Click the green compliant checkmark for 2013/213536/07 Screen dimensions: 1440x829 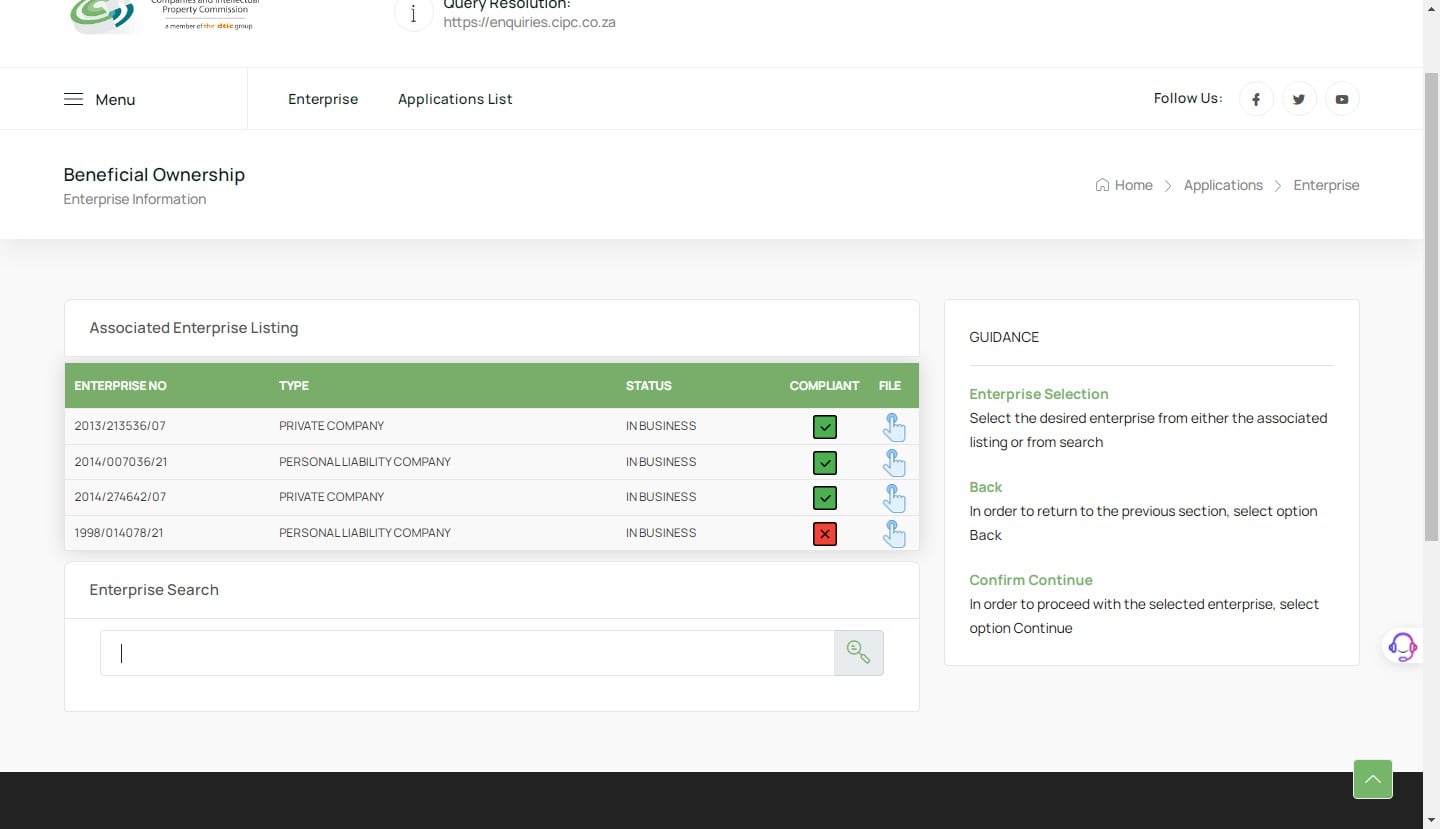point(824,426)
